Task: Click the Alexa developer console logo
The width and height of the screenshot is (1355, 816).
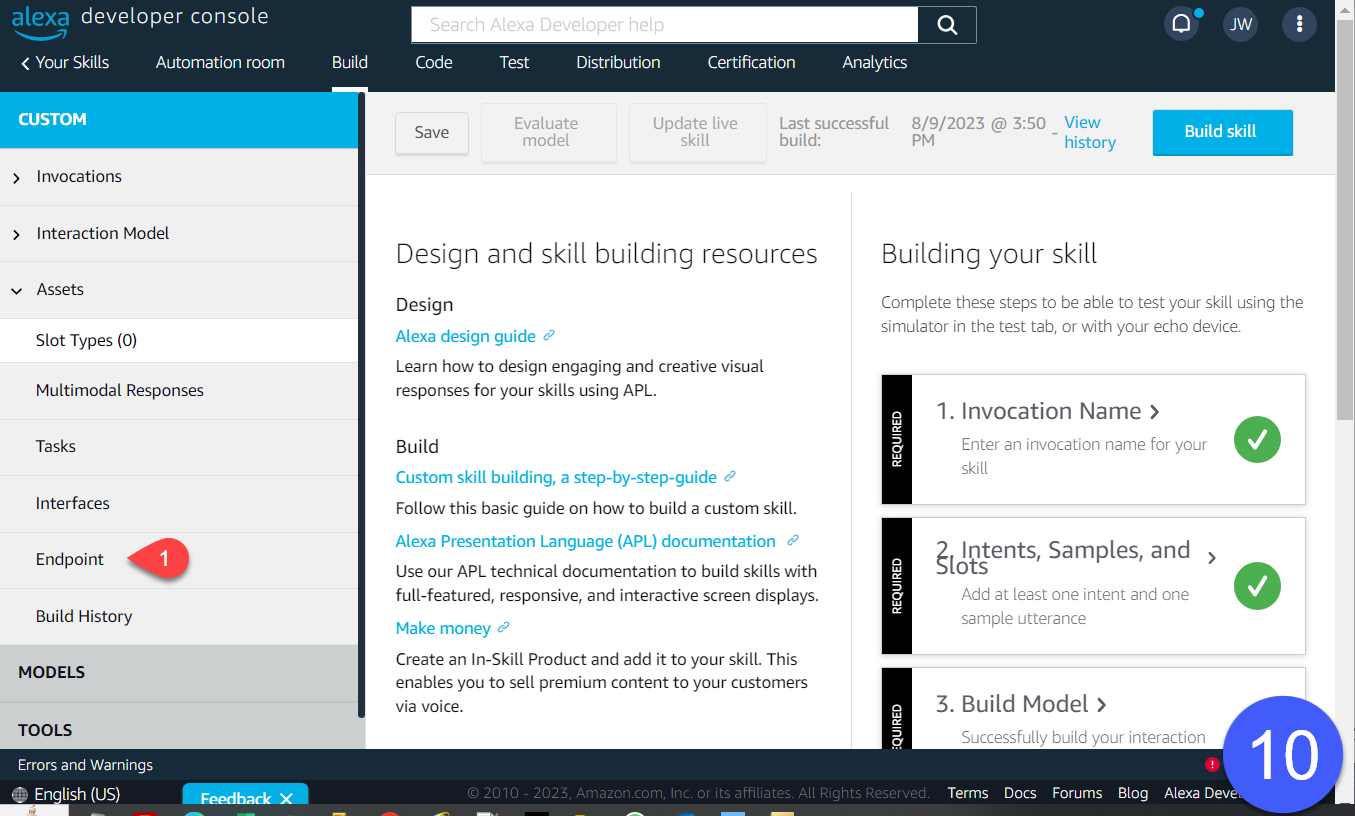Action: coord(140,18)
